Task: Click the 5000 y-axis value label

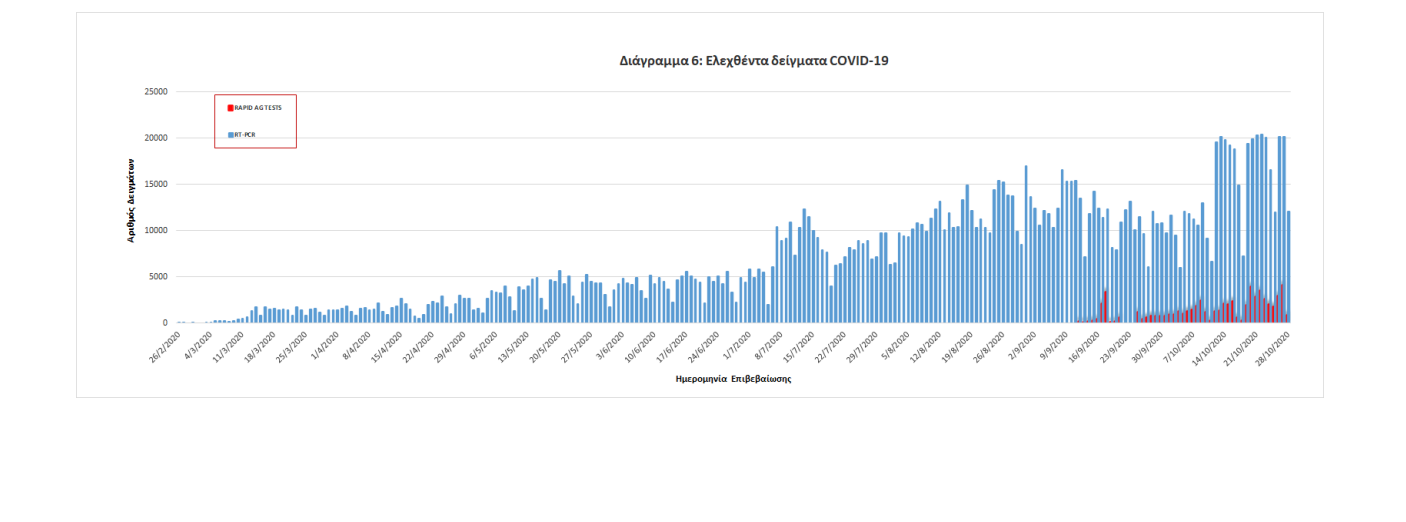Action: 158,277
